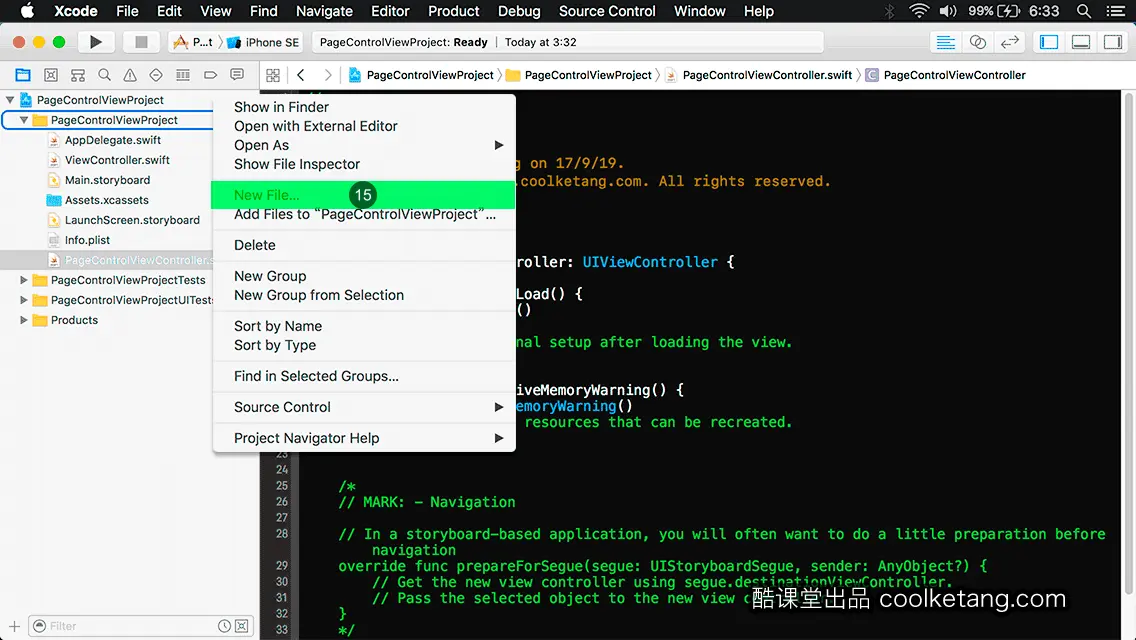Open LaunchScreen.storyboard
The image size is (1136, 640).
(132, 220)
